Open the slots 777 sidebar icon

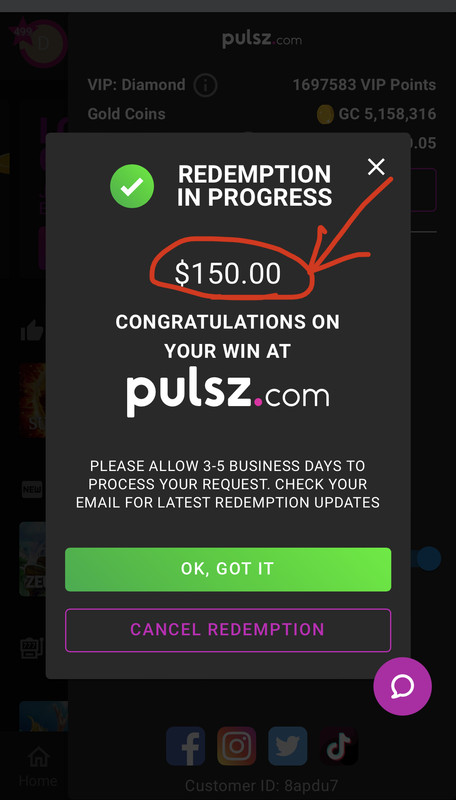pyautogui.click(x=32, y=648)
